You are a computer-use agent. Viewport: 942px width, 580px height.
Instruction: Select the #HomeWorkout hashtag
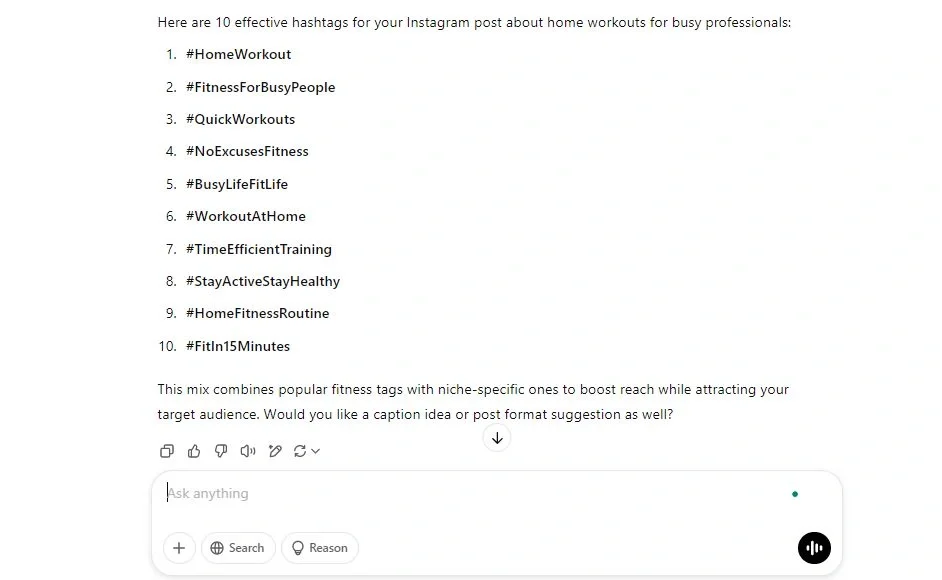(238, 54)
